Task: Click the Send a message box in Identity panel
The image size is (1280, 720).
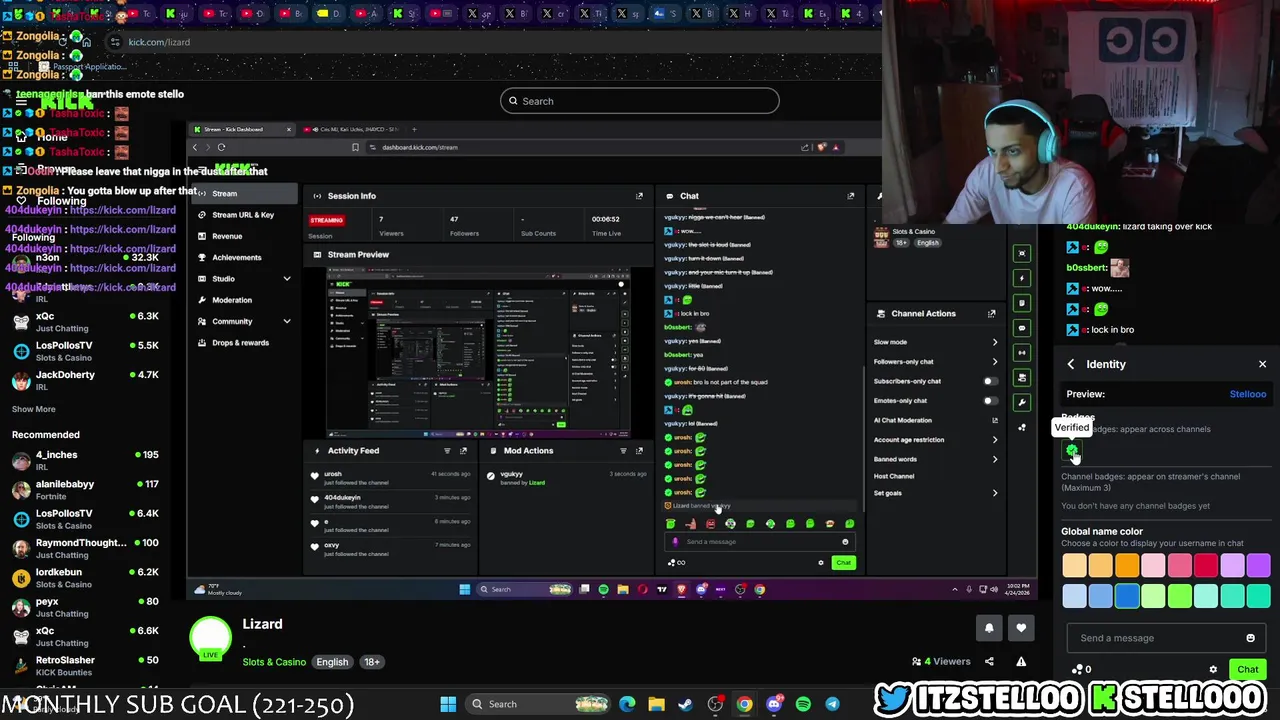Action: pos(1165,638)
